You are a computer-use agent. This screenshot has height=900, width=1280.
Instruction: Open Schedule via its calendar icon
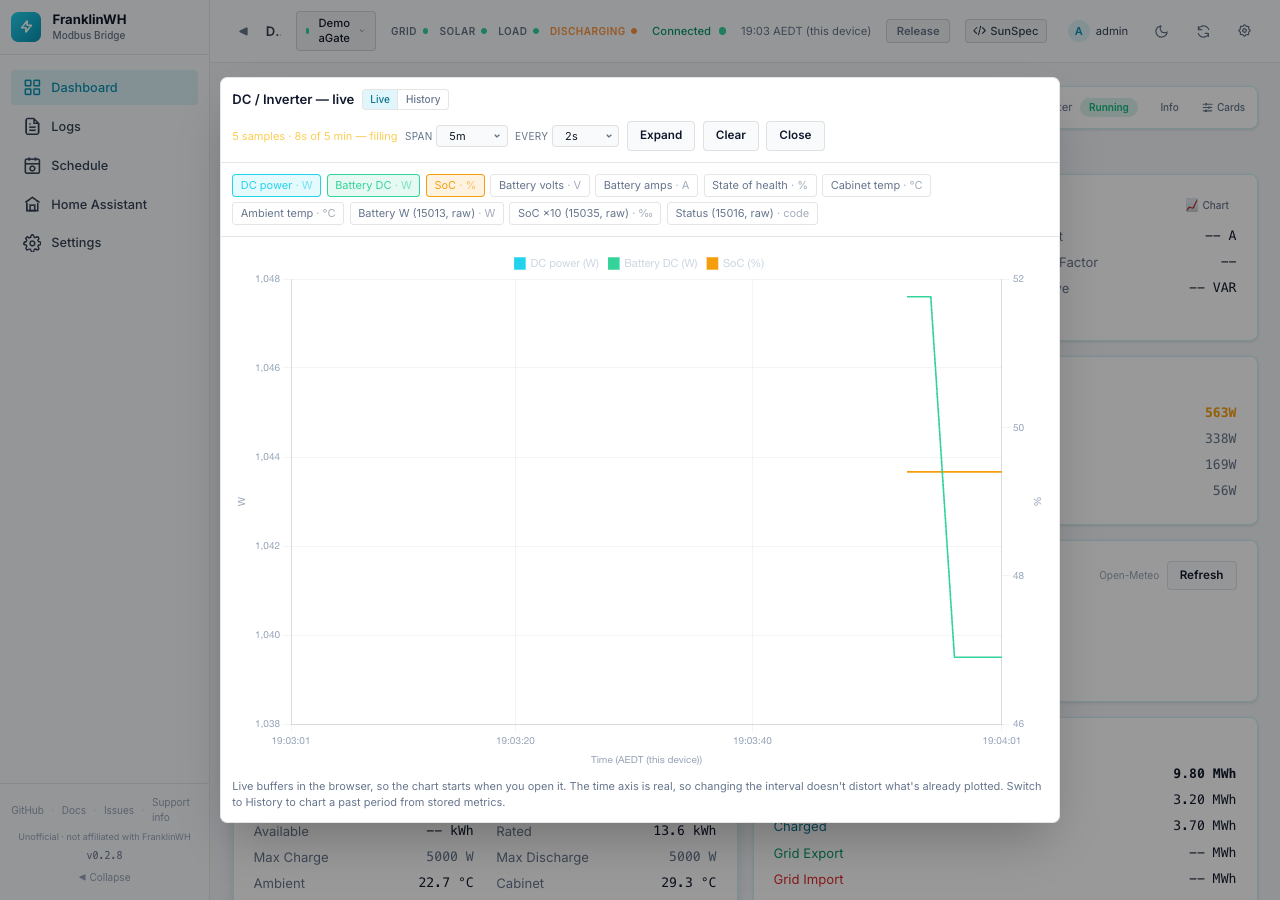pos(32,166)
